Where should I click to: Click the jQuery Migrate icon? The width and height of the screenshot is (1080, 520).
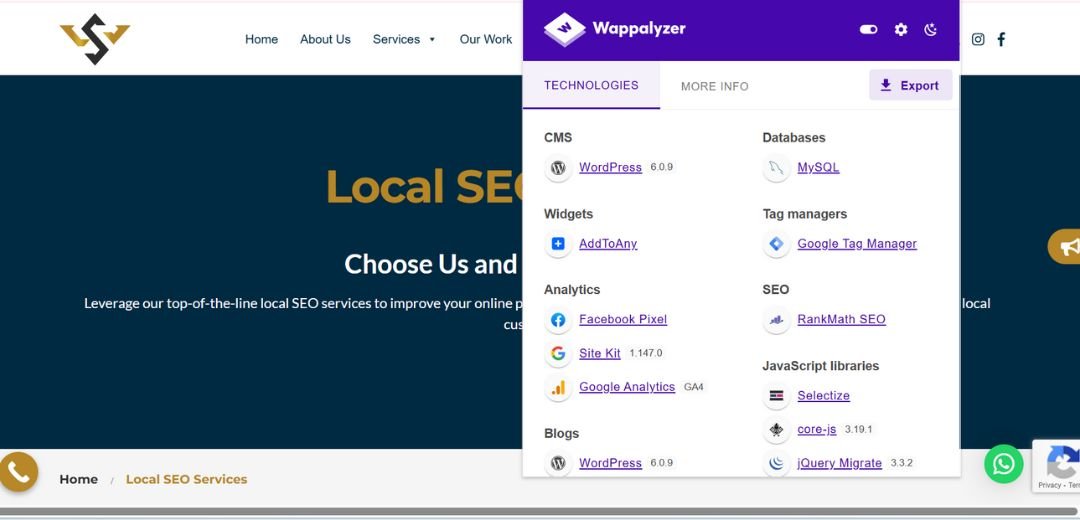coord(777,464)
